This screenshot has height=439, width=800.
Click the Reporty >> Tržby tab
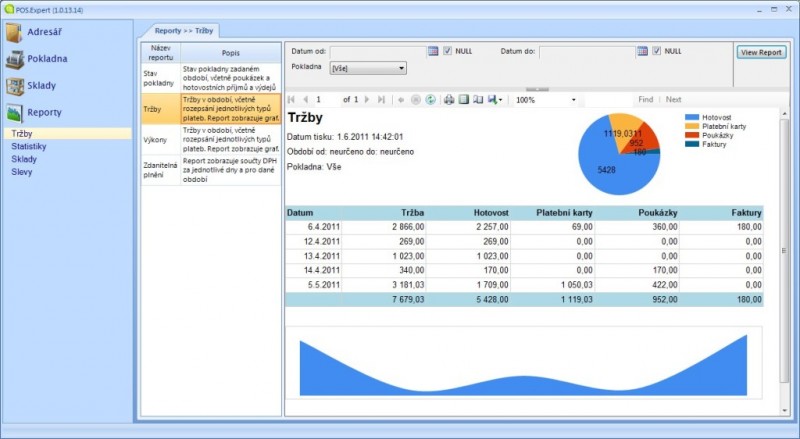183,31
